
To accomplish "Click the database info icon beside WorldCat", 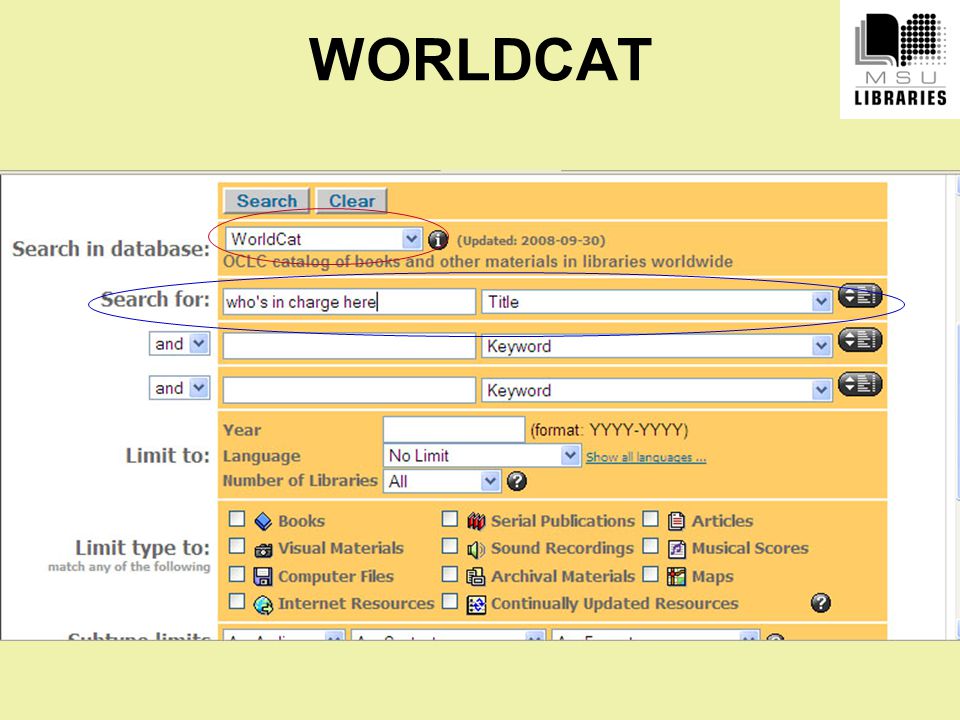I will point(438,239).
